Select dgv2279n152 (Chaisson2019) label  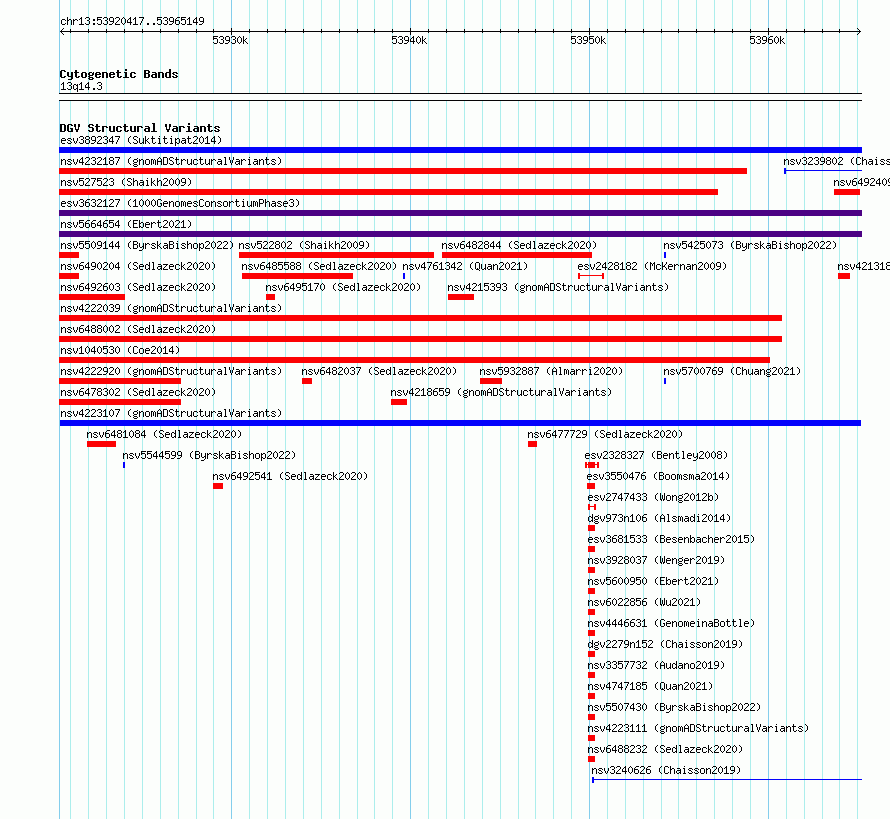tap(665, 644)
